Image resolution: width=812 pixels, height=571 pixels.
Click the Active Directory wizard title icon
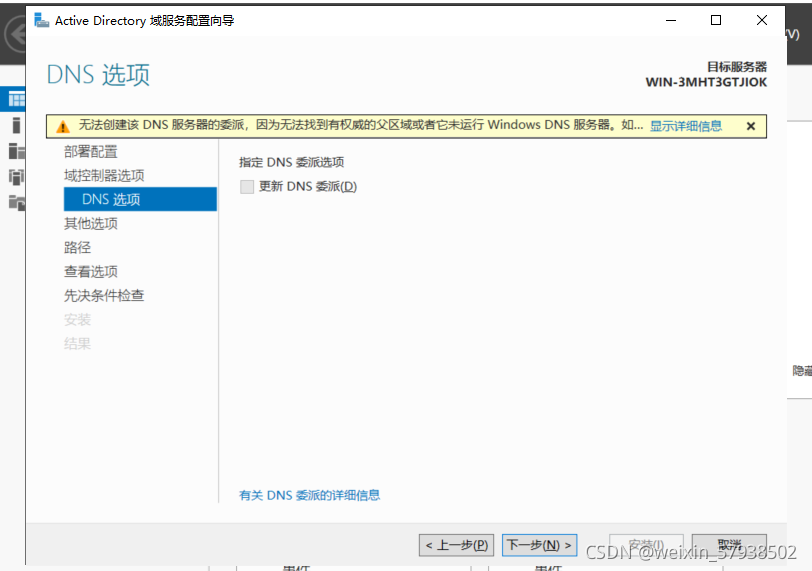click(41, 20)
